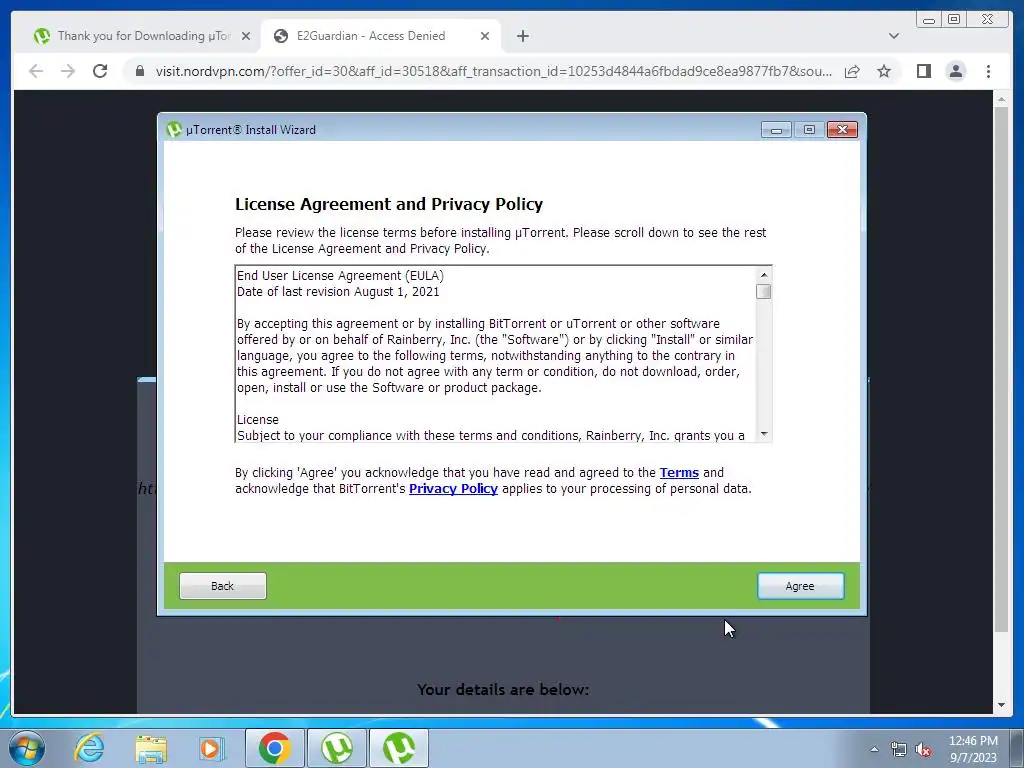This screenshot has height=768, width=1024.
Task: Click 'Date of last revision August 1, 2021'
Action: 338,292
